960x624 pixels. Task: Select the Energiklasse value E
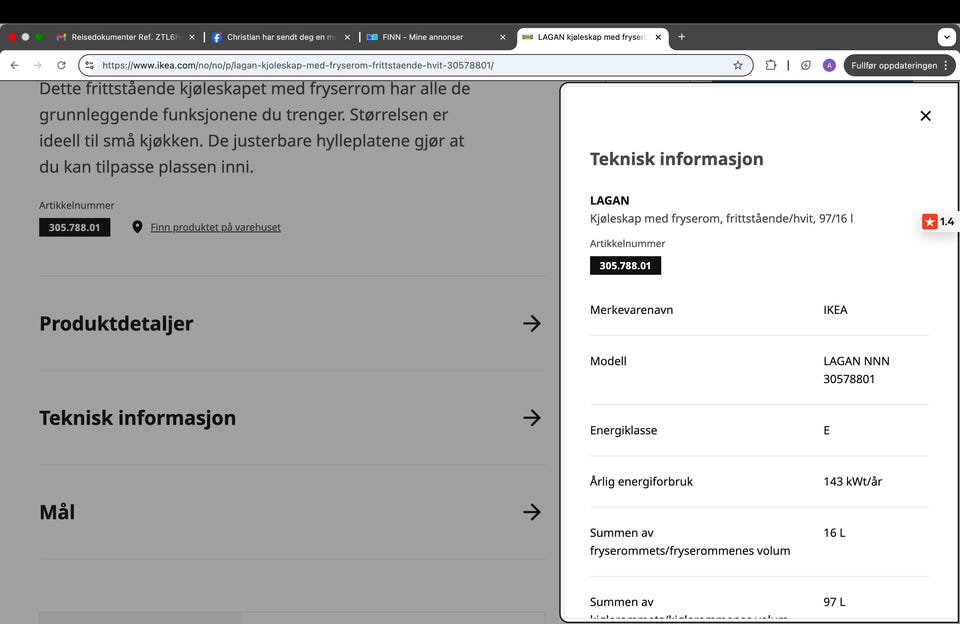pyautogui.click(x=827, y=430)
